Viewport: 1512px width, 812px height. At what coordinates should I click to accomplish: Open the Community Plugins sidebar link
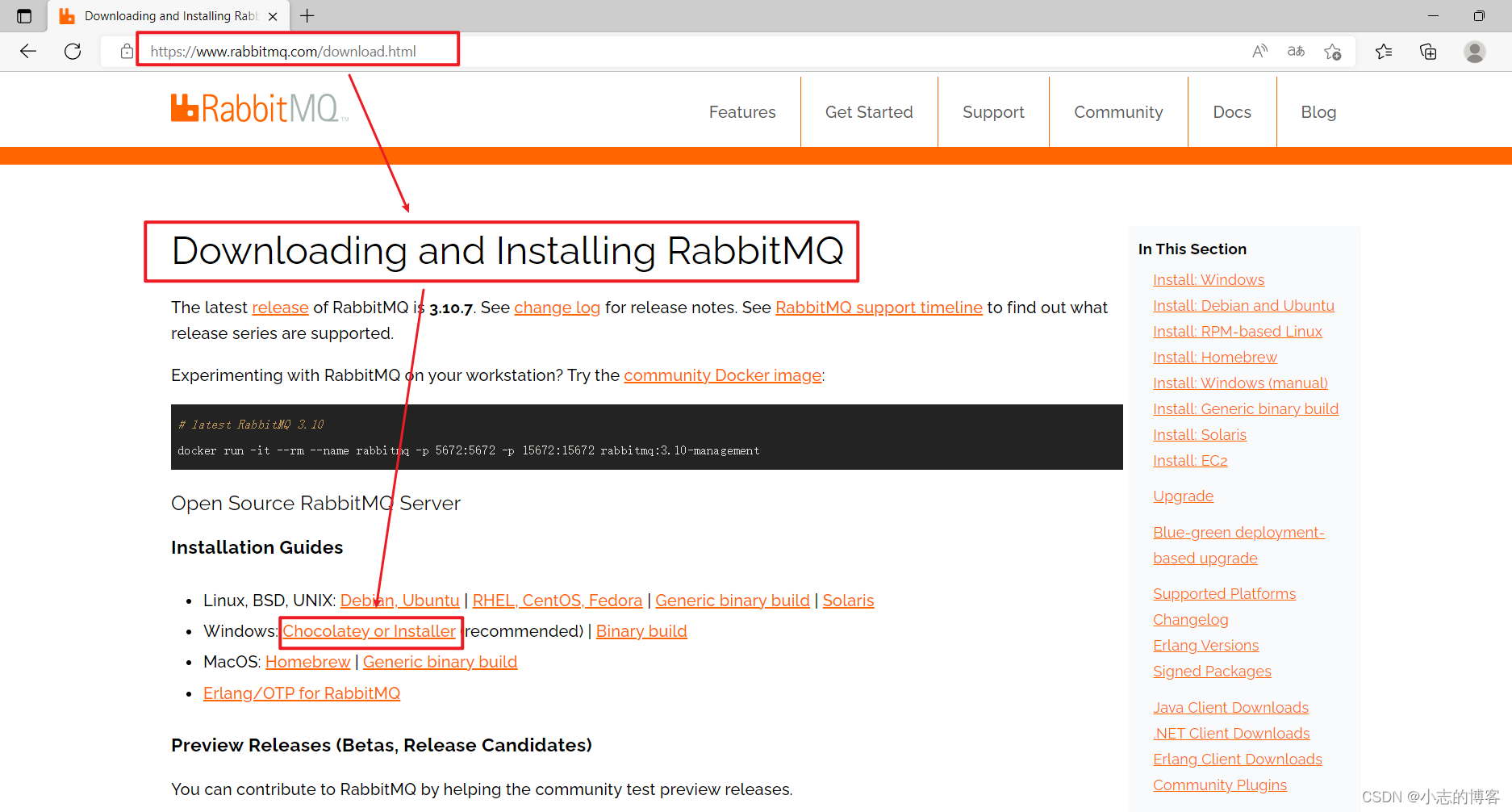tap(1220, 785)
